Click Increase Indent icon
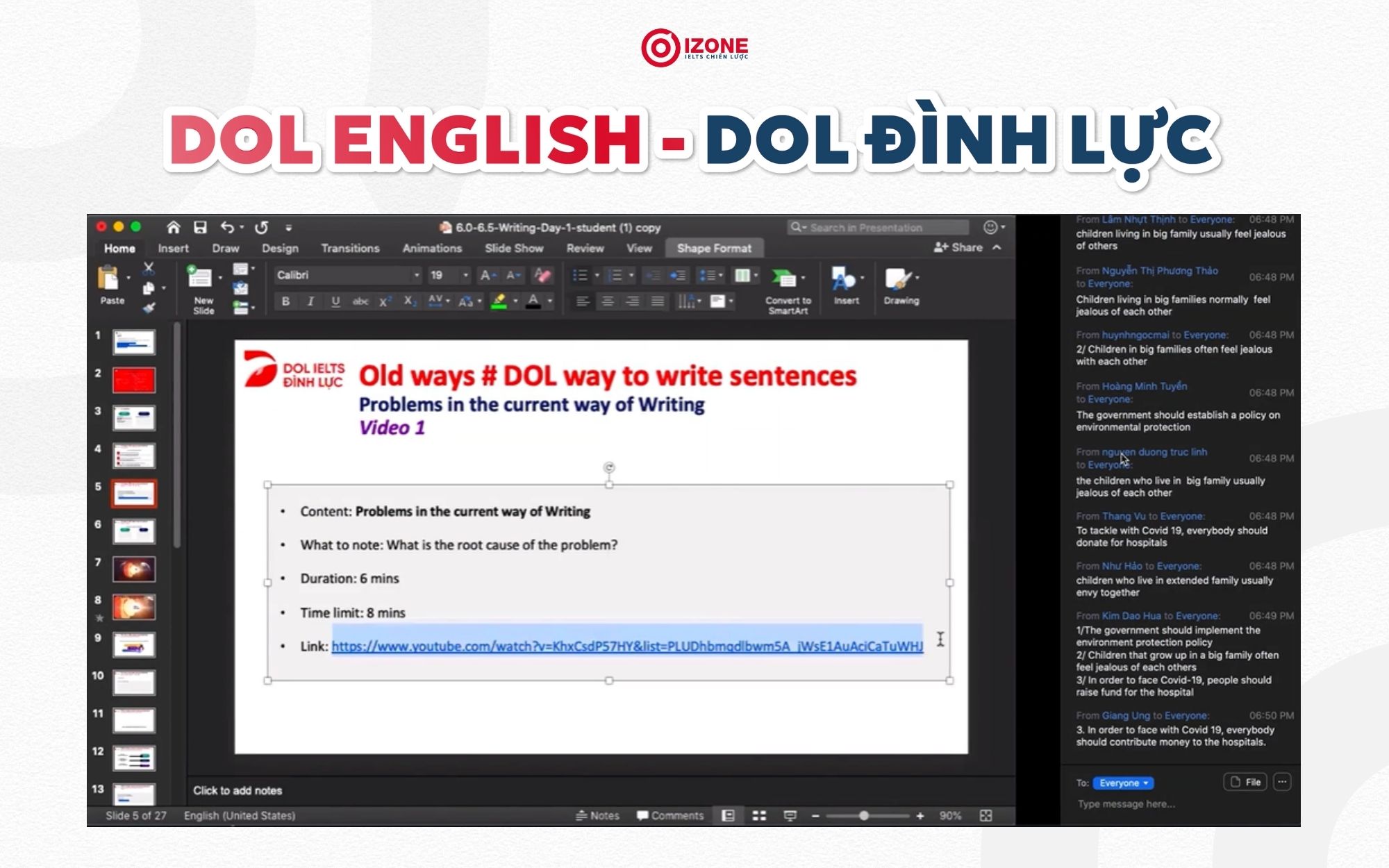This screenshot has height=868, width=1389. point(678,276)
